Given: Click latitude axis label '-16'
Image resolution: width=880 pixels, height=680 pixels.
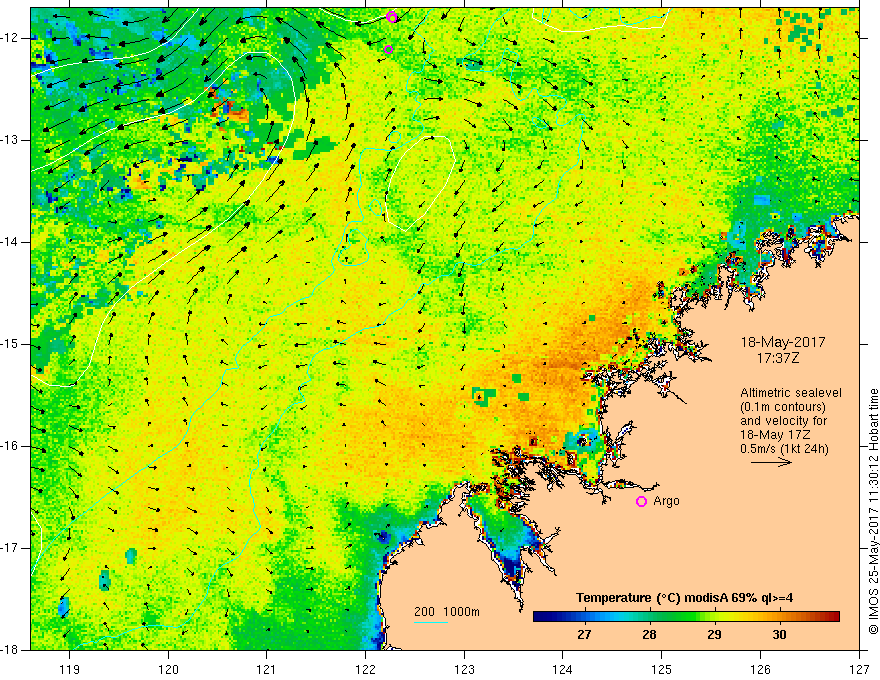Looking at the screenshot, I should (10, 446).
